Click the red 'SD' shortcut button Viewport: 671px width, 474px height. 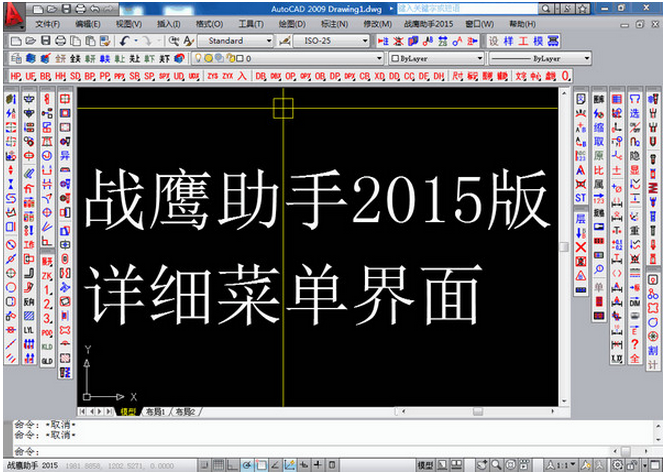[x=75, y=76]
